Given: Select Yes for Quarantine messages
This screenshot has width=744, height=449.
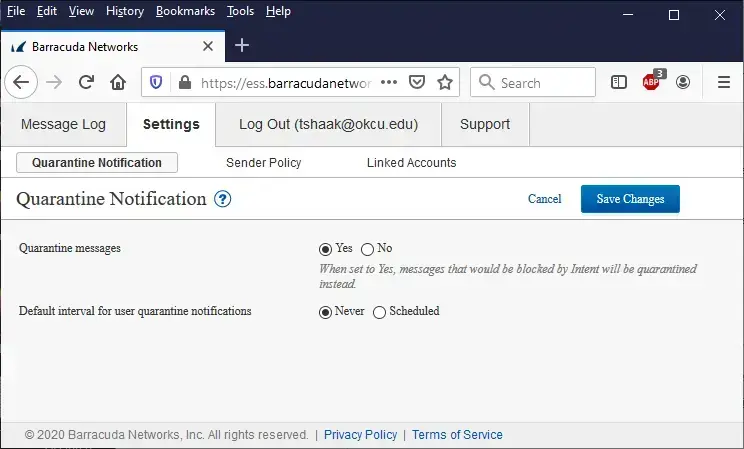Looking at the screenshot, I should point(325,249).
